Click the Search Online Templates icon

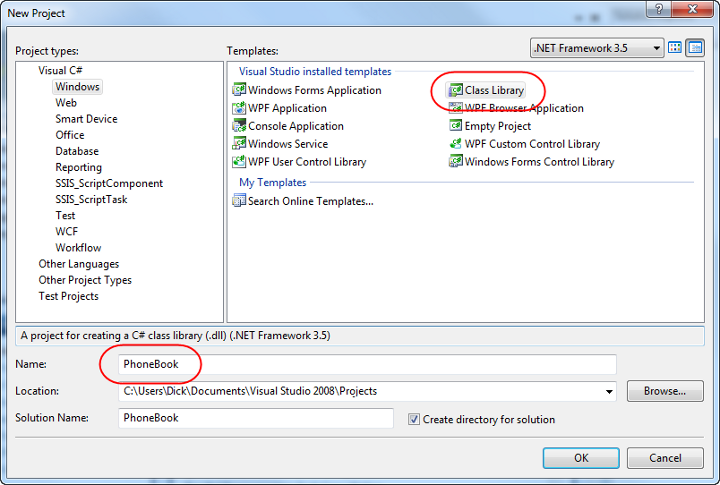pos(240,200)
